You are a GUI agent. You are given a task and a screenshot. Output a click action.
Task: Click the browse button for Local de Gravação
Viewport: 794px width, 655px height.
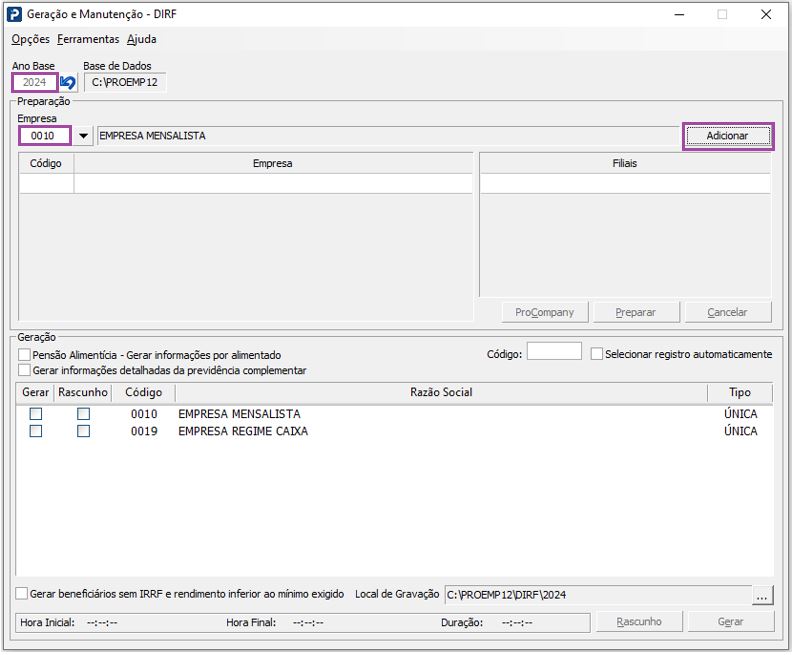(763, 595)
